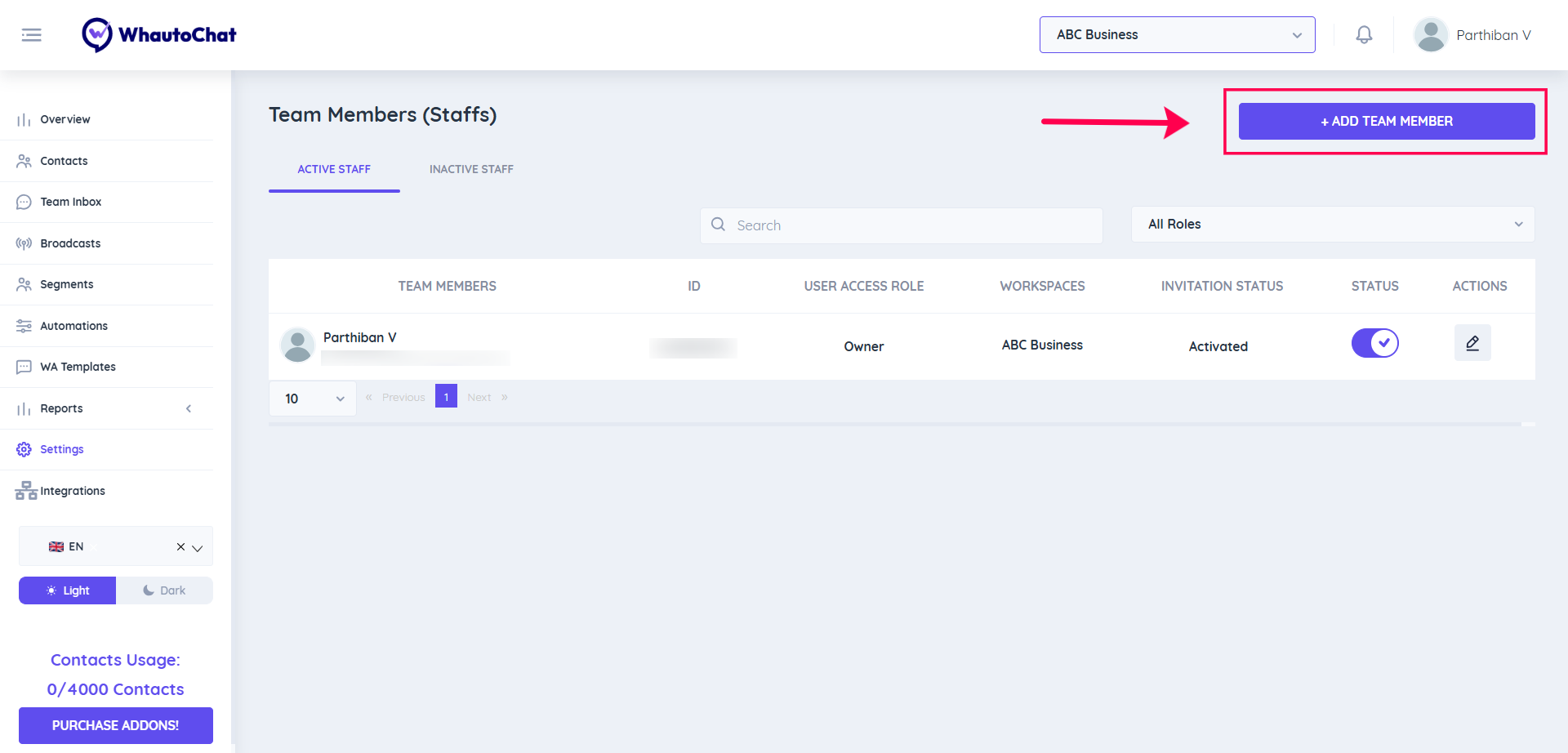Click the Integrations icon in sidebar
This screenshot has width=1568, height=753.
pos(26,491)
